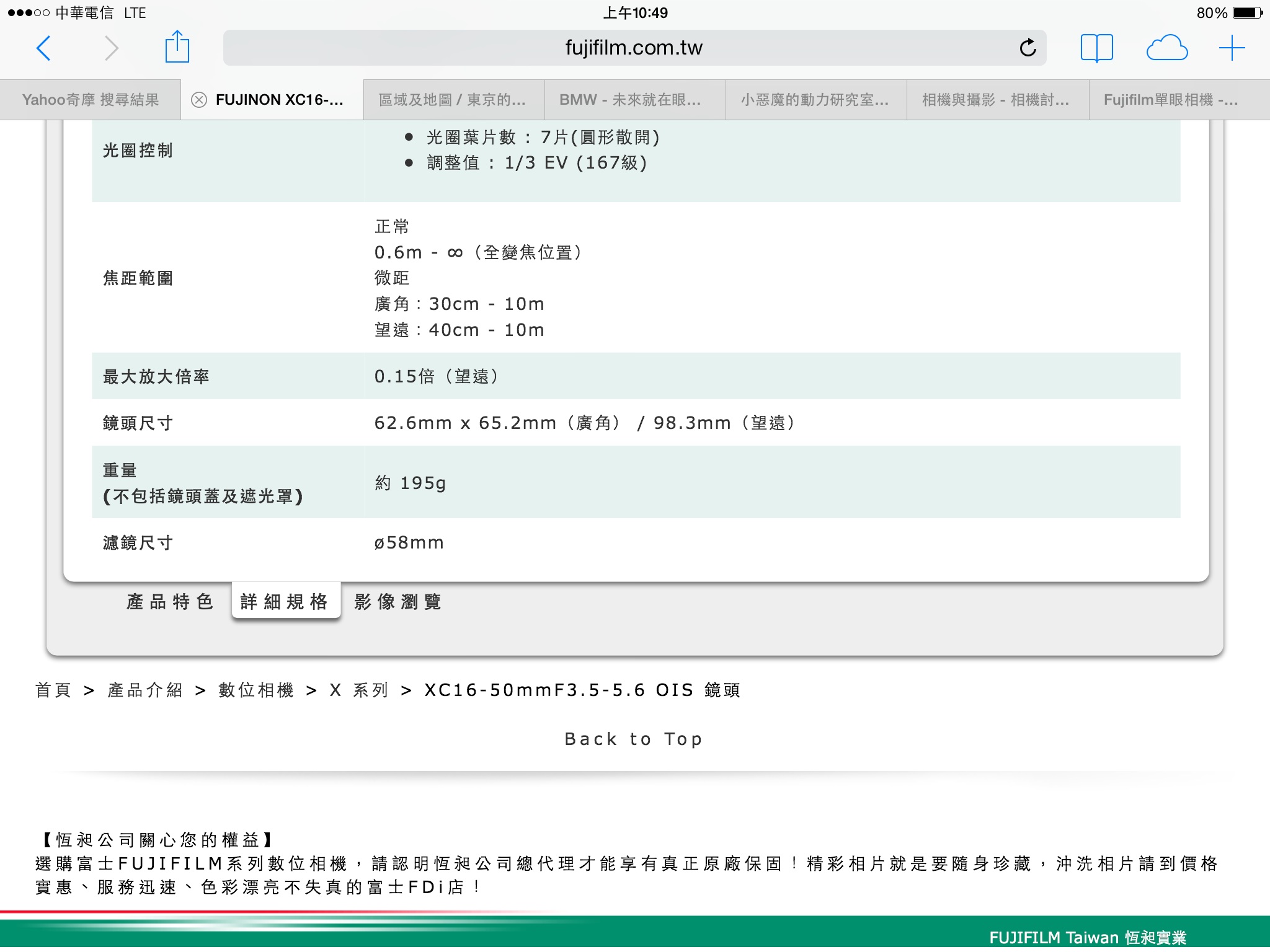Open the 影像瀏覽 section tab

398,601
